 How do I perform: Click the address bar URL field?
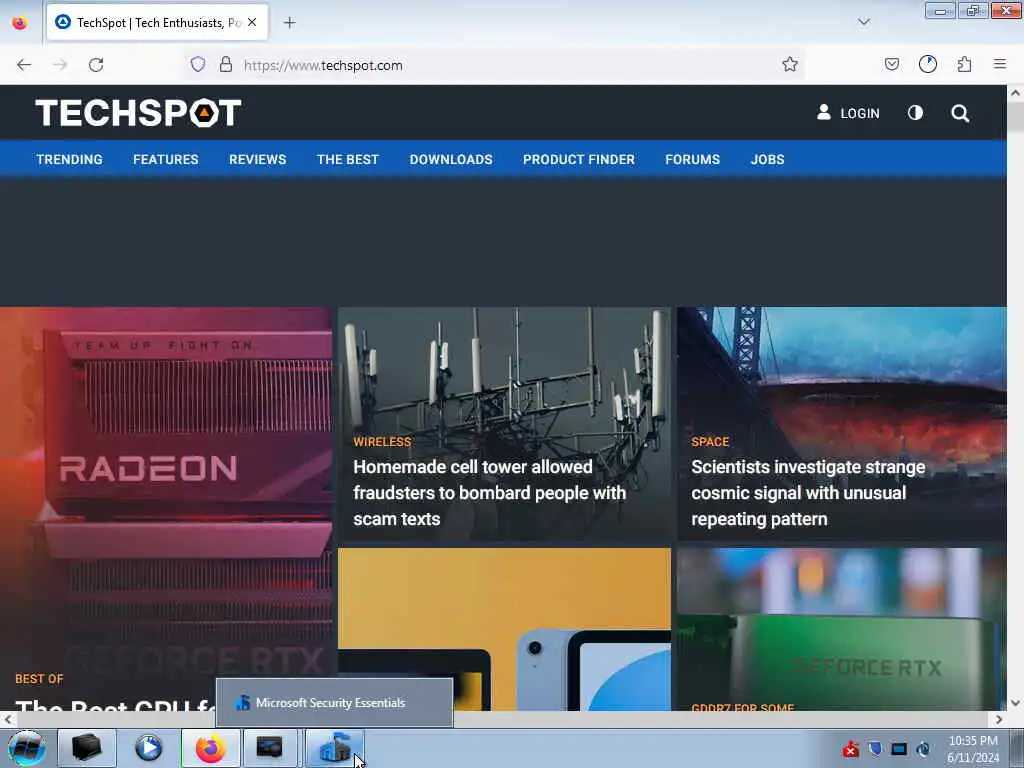point(496,65)
